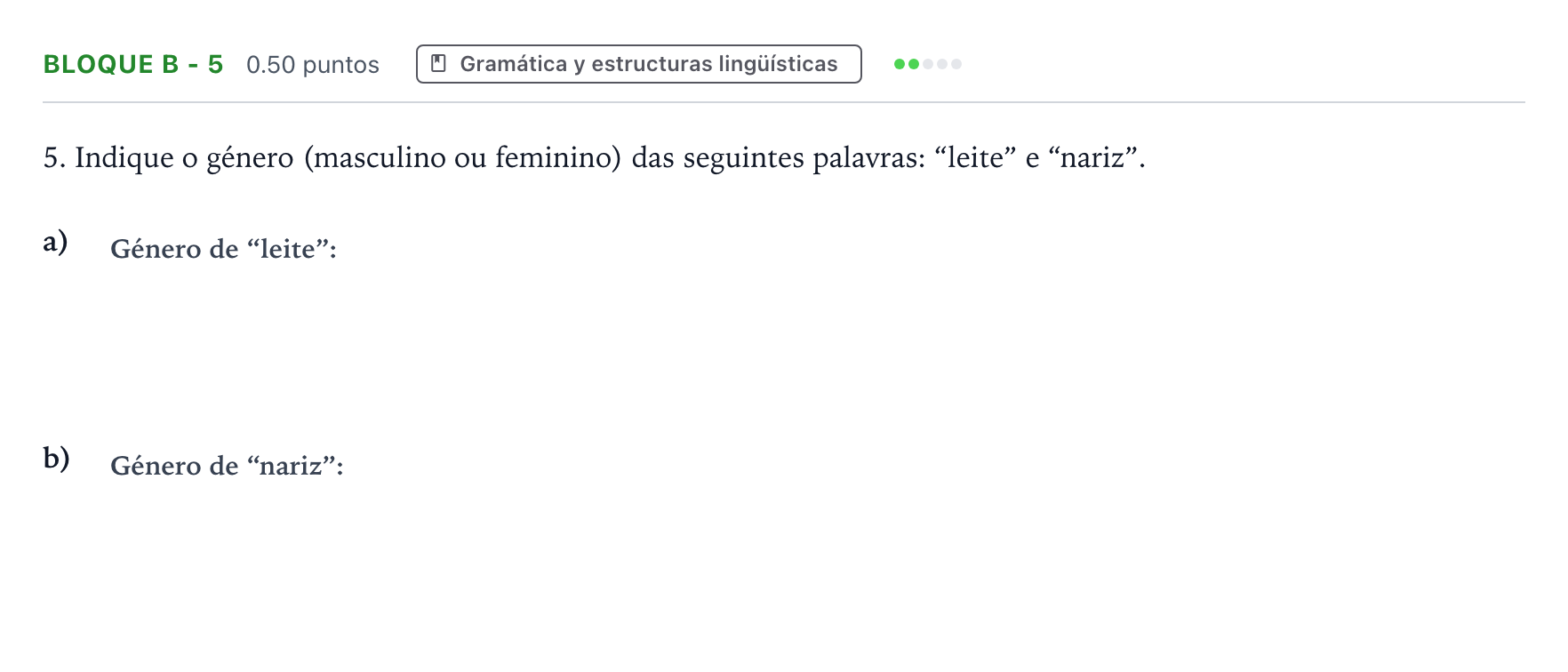Screen dimensions: 1568x672
Task: Click the third gray difficulty dot
Action: (x=928, y=64)
